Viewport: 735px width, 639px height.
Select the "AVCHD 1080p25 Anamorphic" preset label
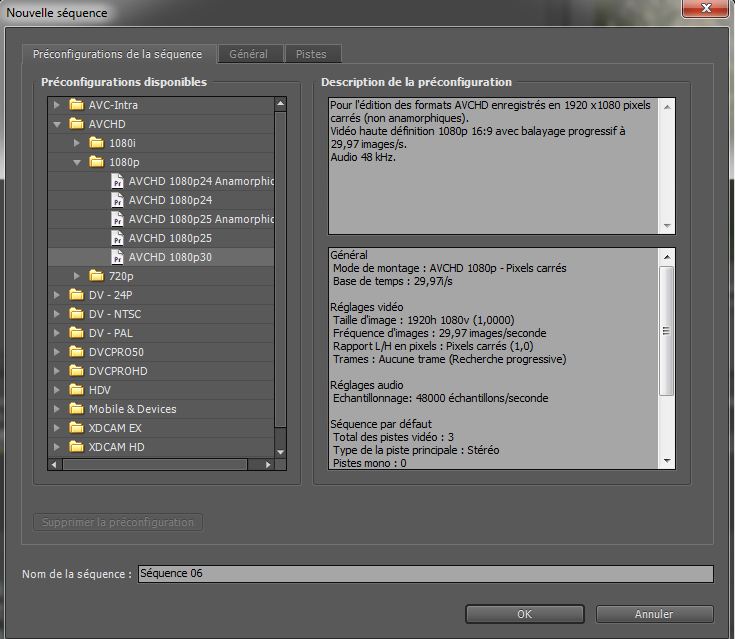[x=201, y=219]
